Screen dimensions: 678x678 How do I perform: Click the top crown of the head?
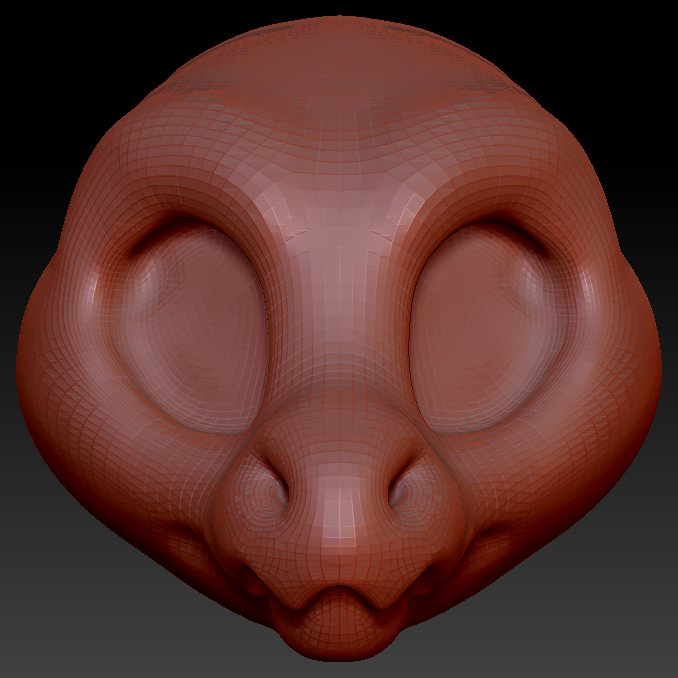coord(338,40)
